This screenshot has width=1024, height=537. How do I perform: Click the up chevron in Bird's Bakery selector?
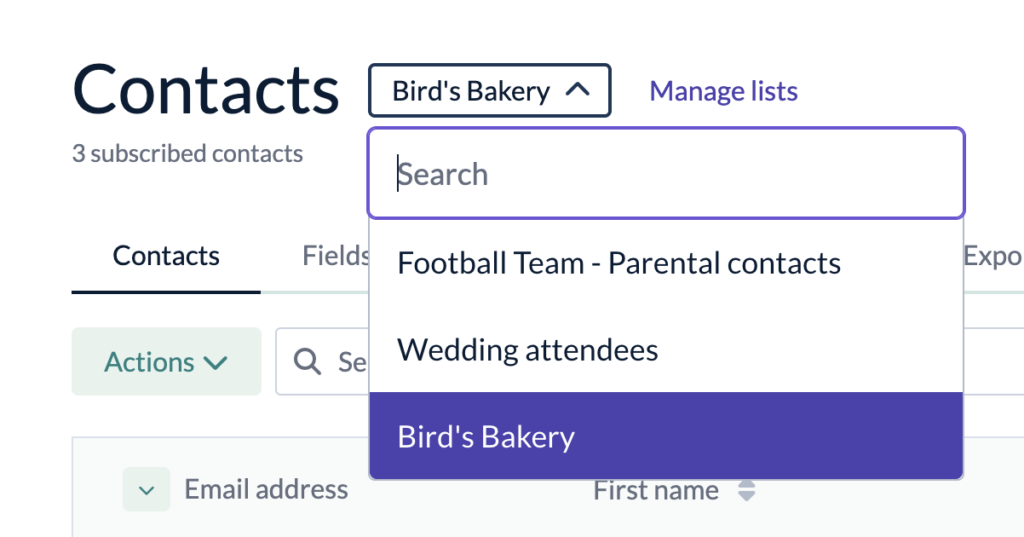click(578, 90)
